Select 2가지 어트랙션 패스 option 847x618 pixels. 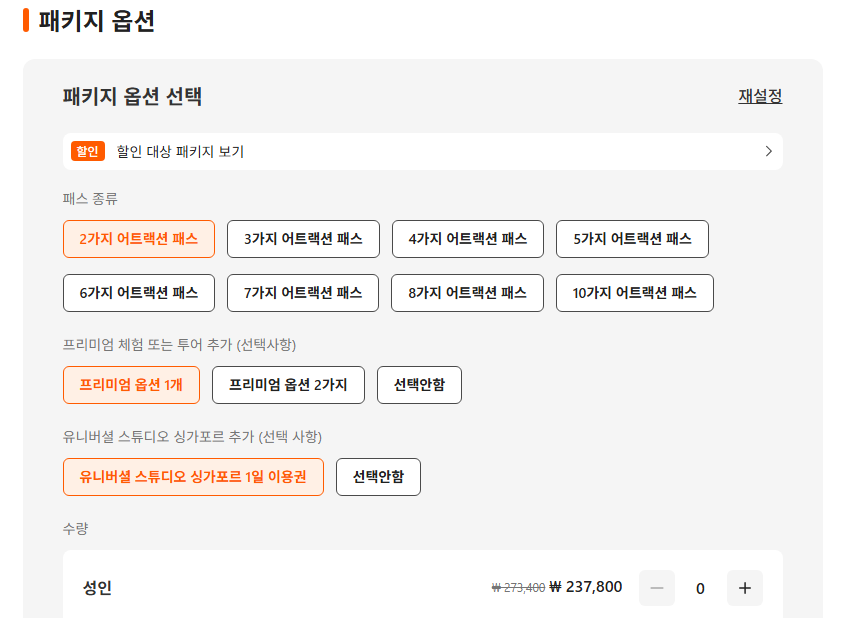pyautogui.click(x=139, y=239)
